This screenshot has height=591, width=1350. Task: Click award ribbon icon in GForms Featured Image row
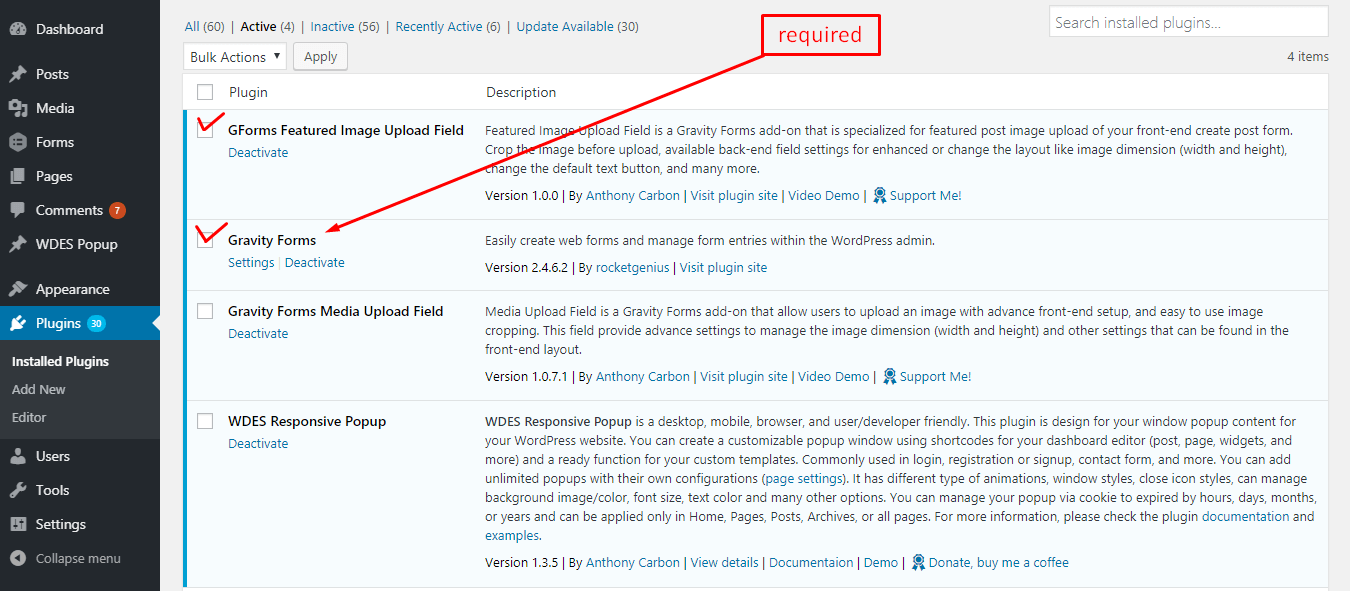click(879, 196)
